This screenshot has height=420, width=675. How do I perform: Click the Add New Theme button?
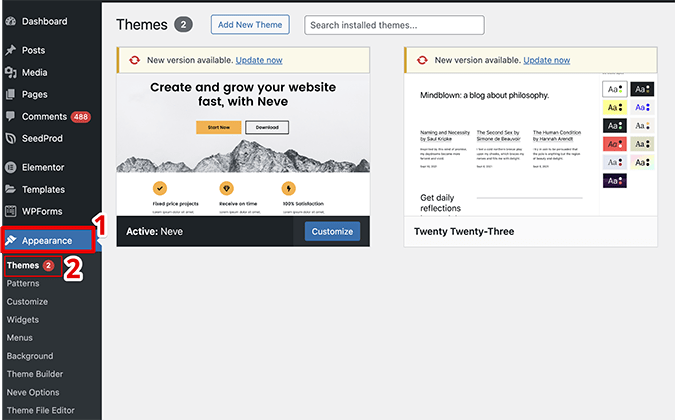(250, 25)
